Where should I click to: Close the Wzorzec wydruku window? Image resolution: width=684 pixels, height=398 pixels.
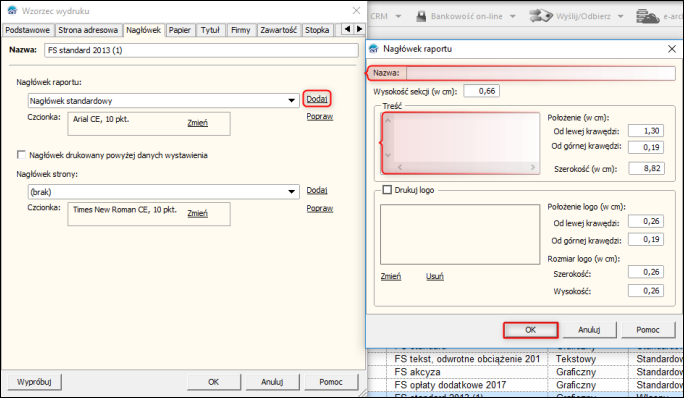pyautogui.click(x=356, y=10)
